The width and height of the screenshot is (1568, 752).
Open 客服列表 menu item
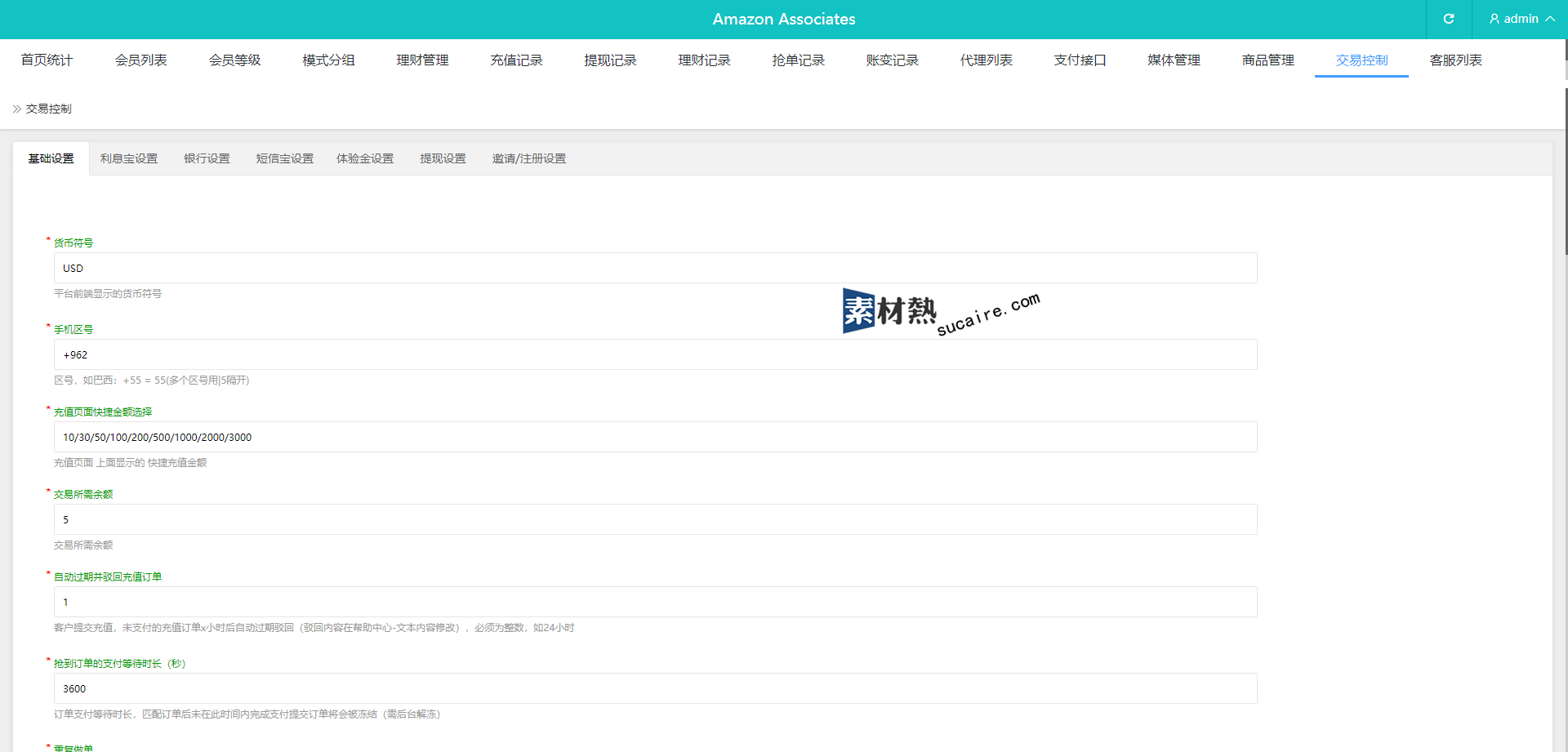pyautogui.click(x=1455, y=60)
